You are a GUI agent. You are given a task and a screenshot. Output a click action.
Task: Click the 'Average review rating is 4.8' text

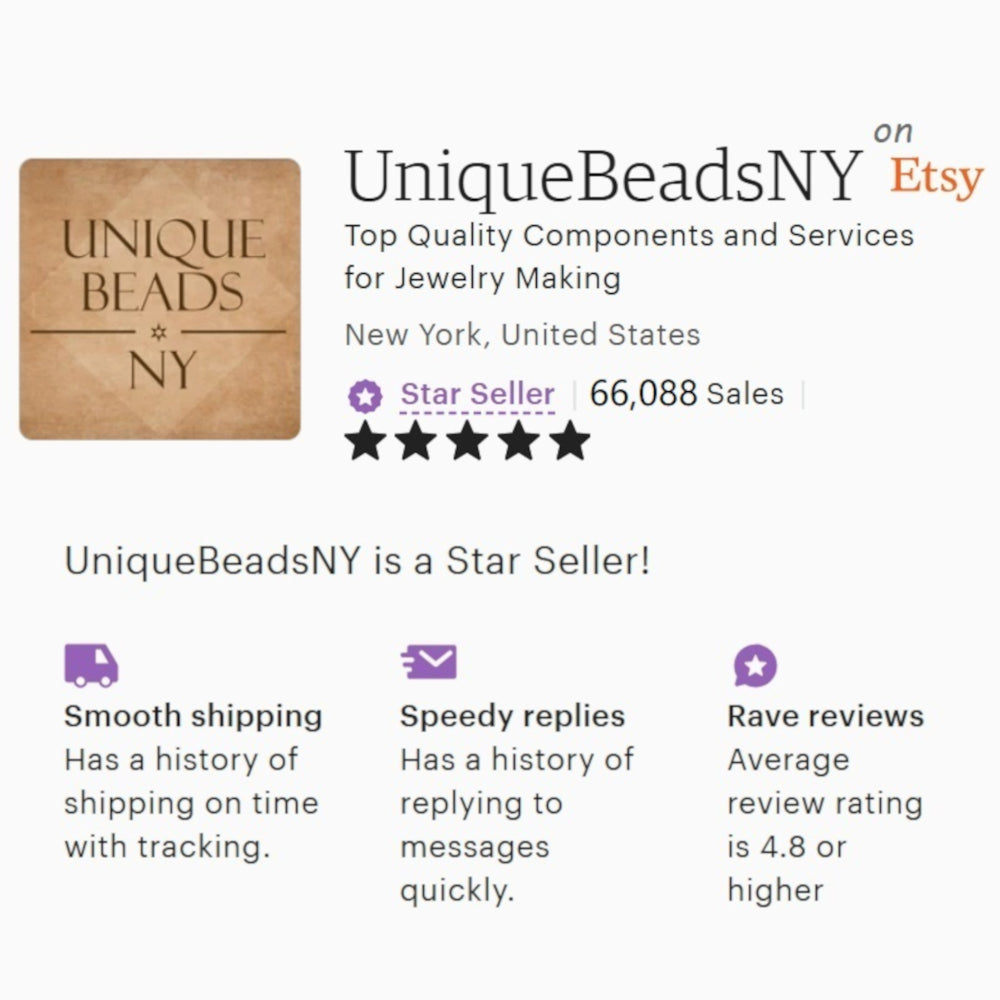pyautogui.click(x=825, y=825)
